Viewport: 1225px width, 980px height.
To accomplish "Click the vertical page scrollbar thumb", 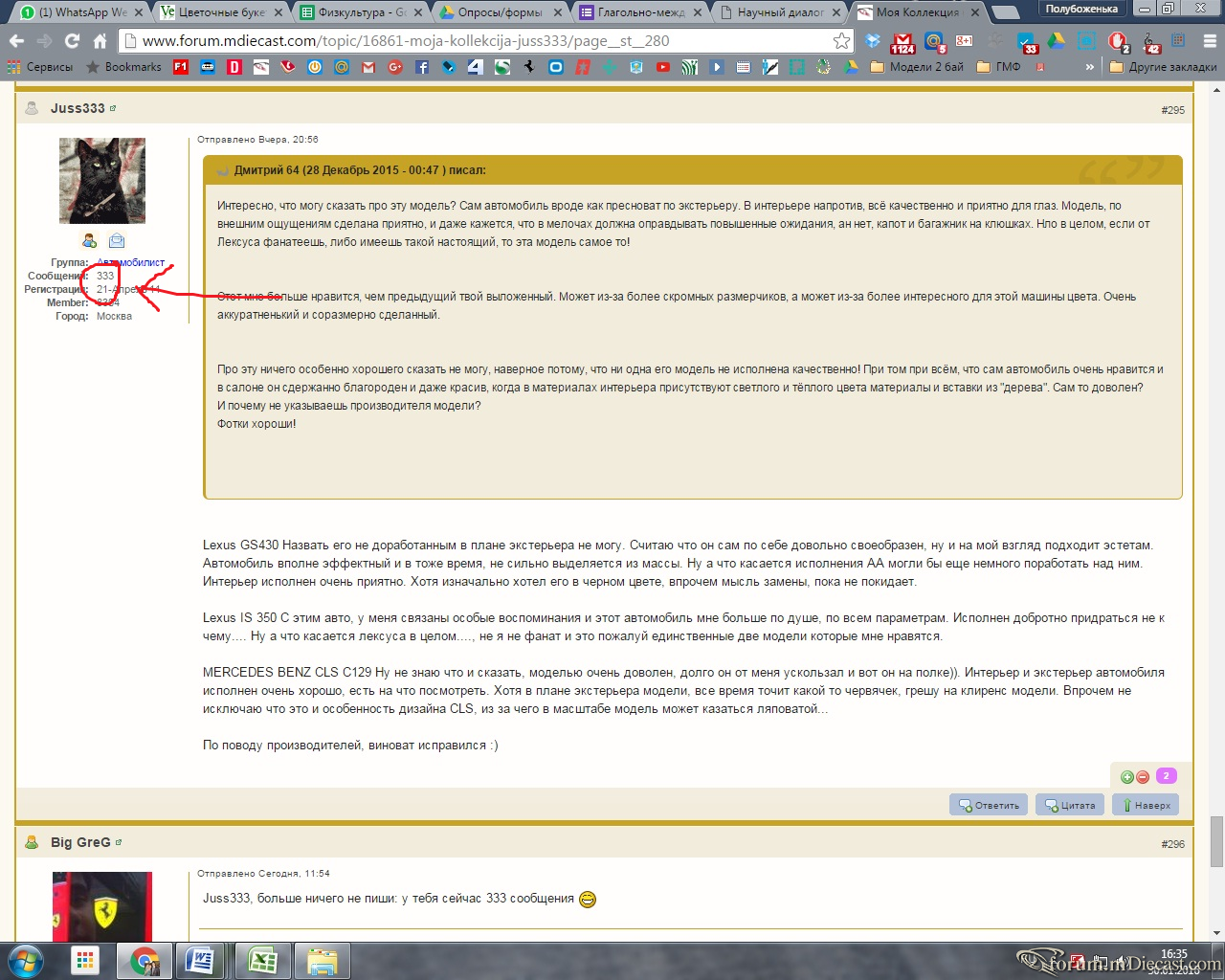I will coord(1216,840).
